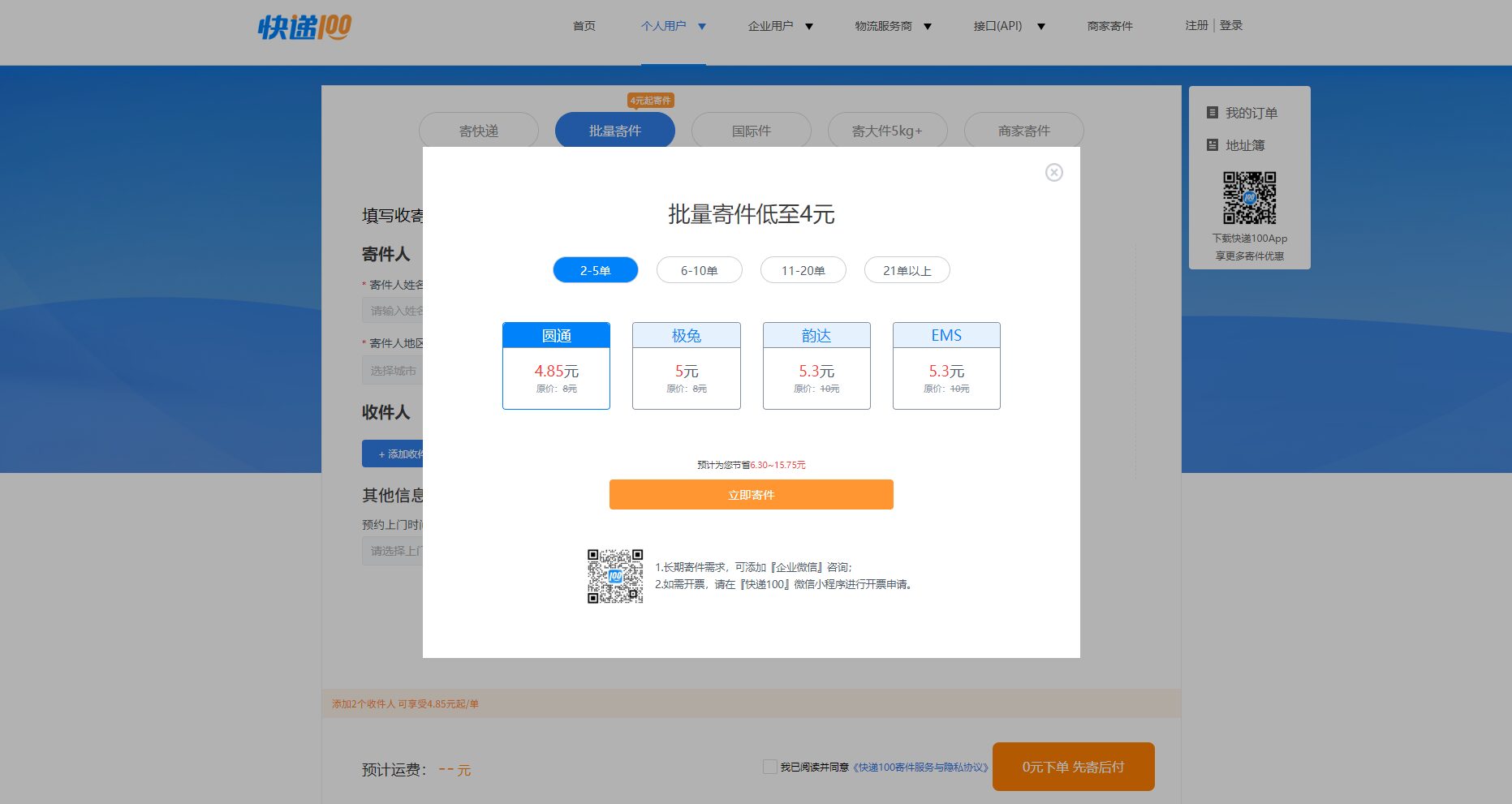The width and height of the screenshot is (1512, 804).
Task: Click the enterprise WeChat QR code in dialog
Action: click(x=614, y=575)
